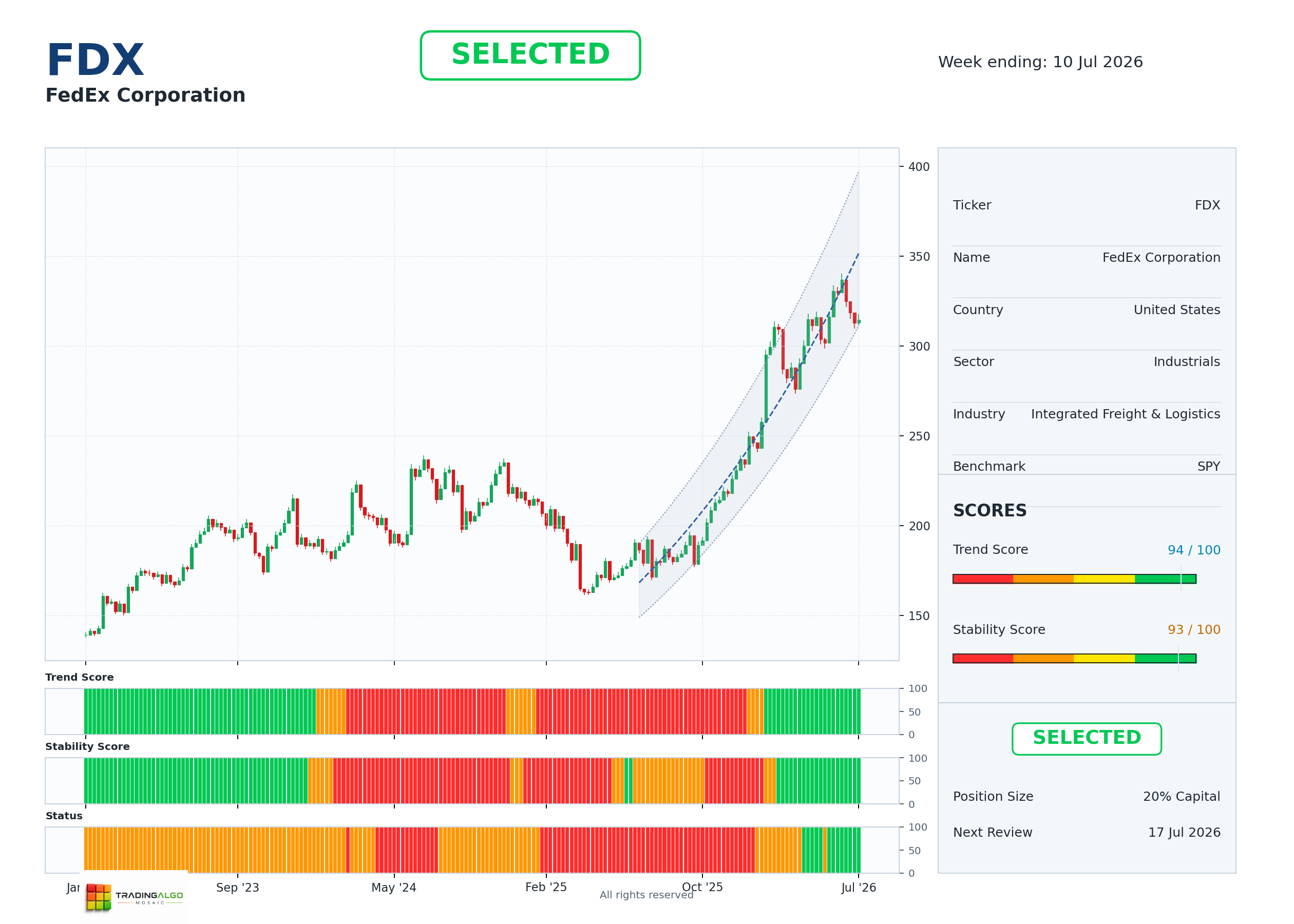Click the 'FedEx Corporation' subtitle under FDX
This screenshot has width=1294, height=924.
pyautogui.click(x=145, y=95)
